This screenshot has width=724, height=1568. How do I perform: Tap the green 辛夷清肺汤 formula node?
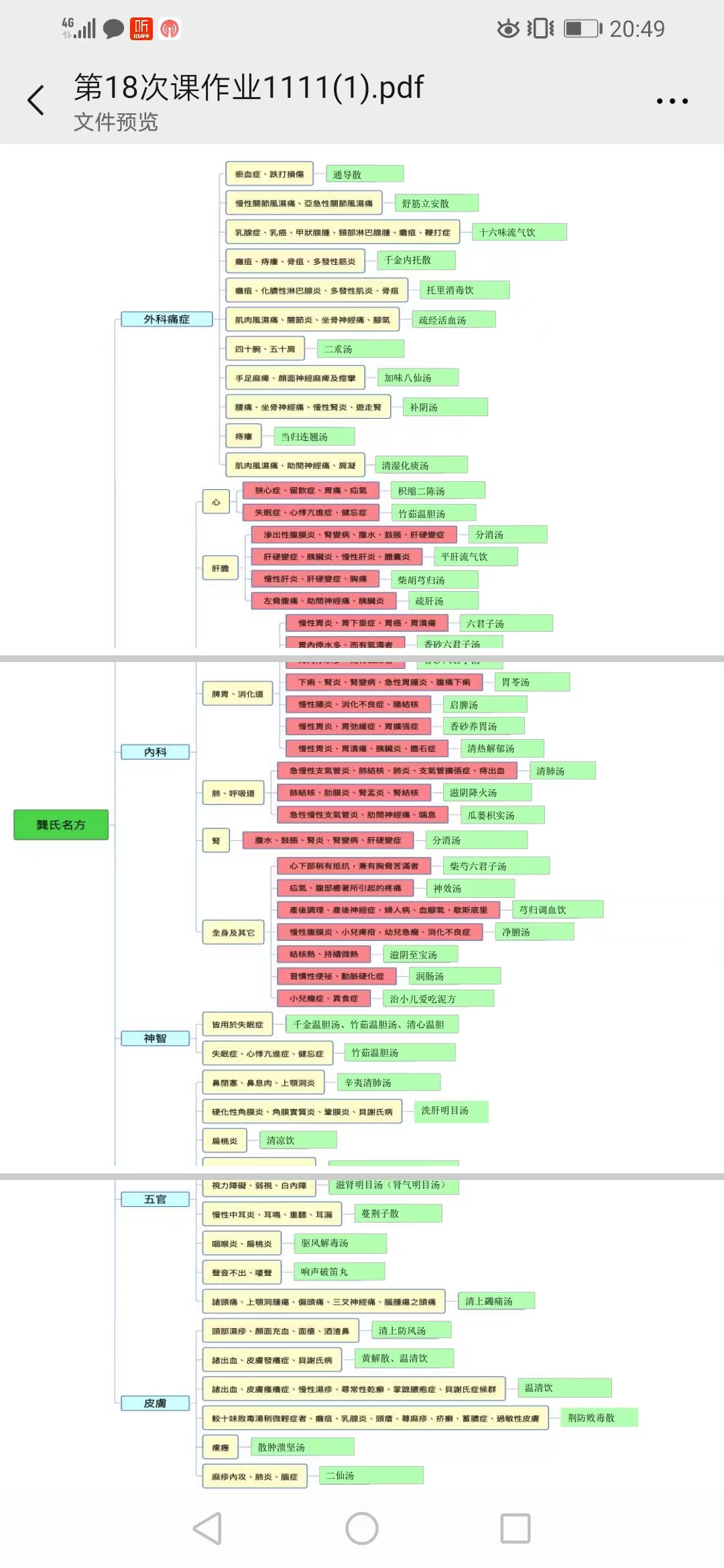[389, 1082]
